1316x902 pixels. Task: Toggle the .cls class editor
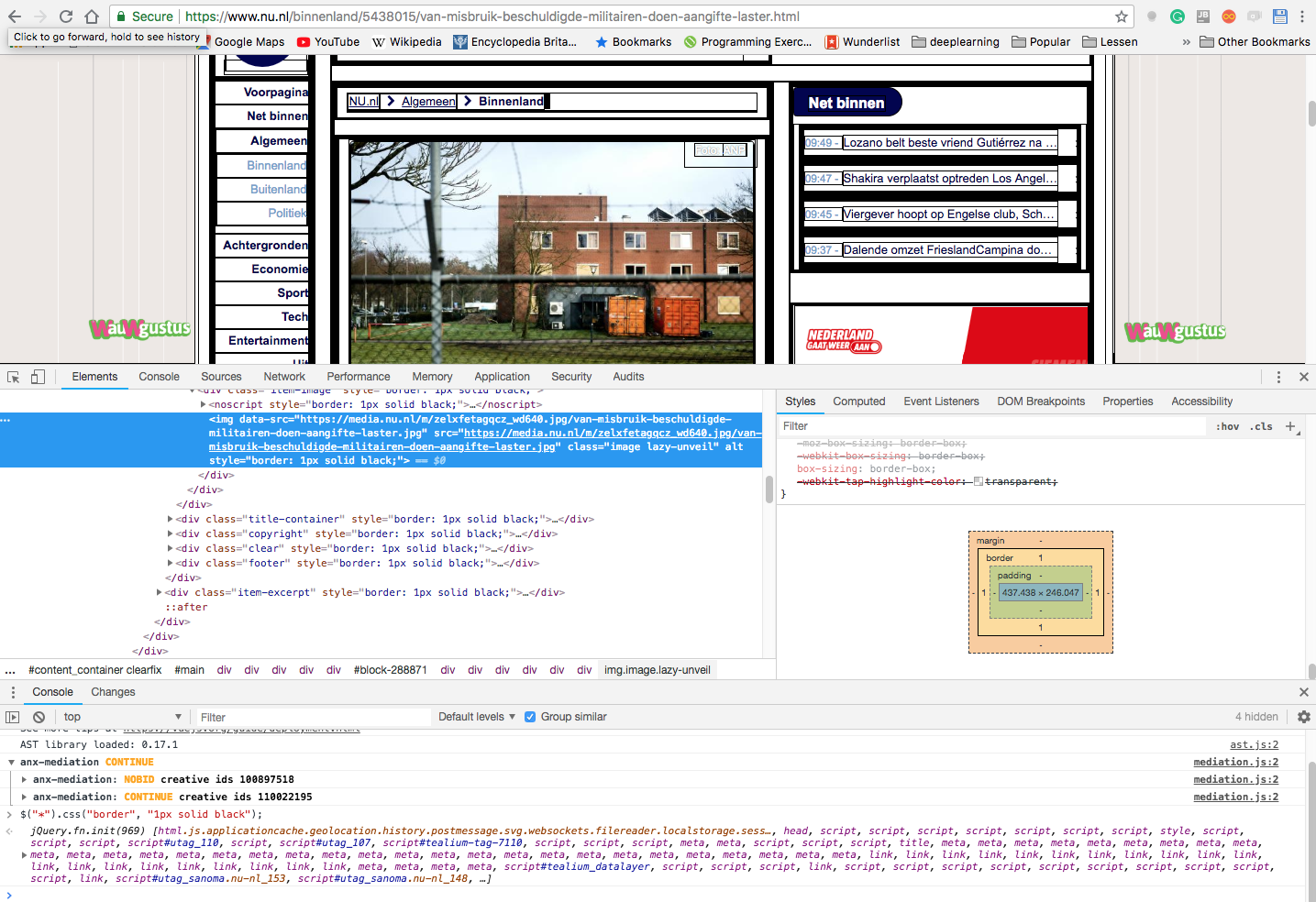coord(1261,426)
